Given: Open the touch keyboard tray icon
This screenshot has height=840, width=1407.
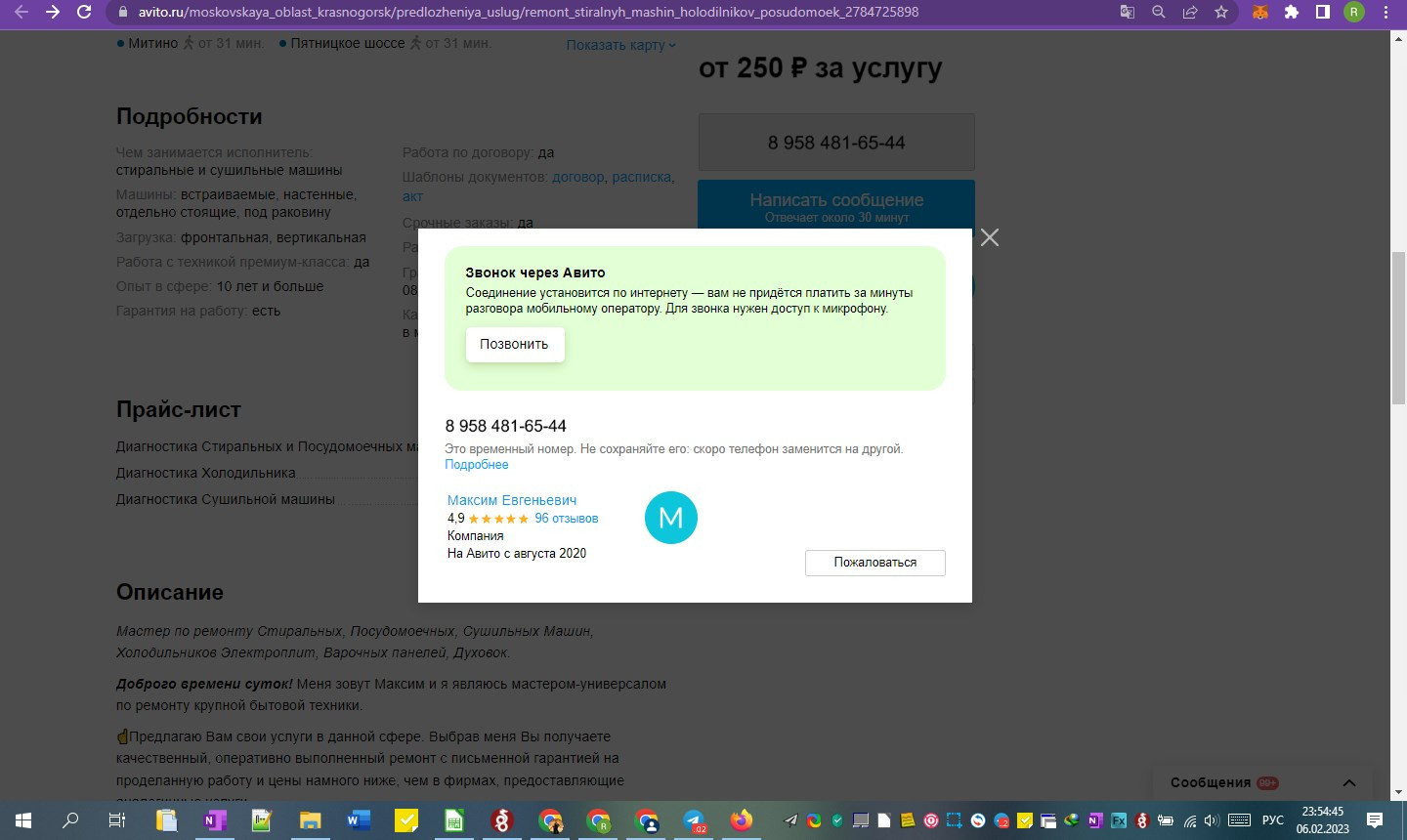Looking at the screenshot, I should (1239, 820).
